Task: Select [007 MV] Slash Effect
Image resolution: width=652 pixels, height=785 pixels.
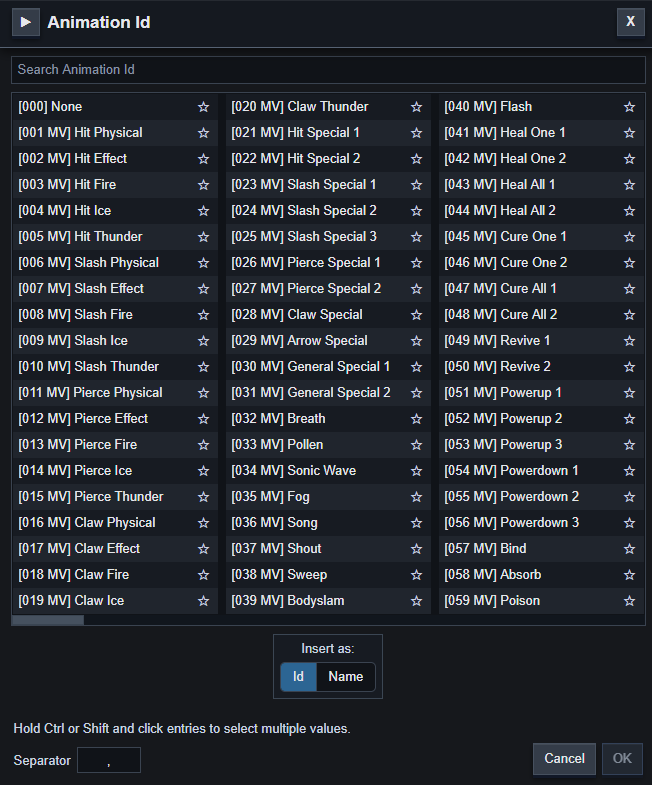Action: click(x=115, y=289)
